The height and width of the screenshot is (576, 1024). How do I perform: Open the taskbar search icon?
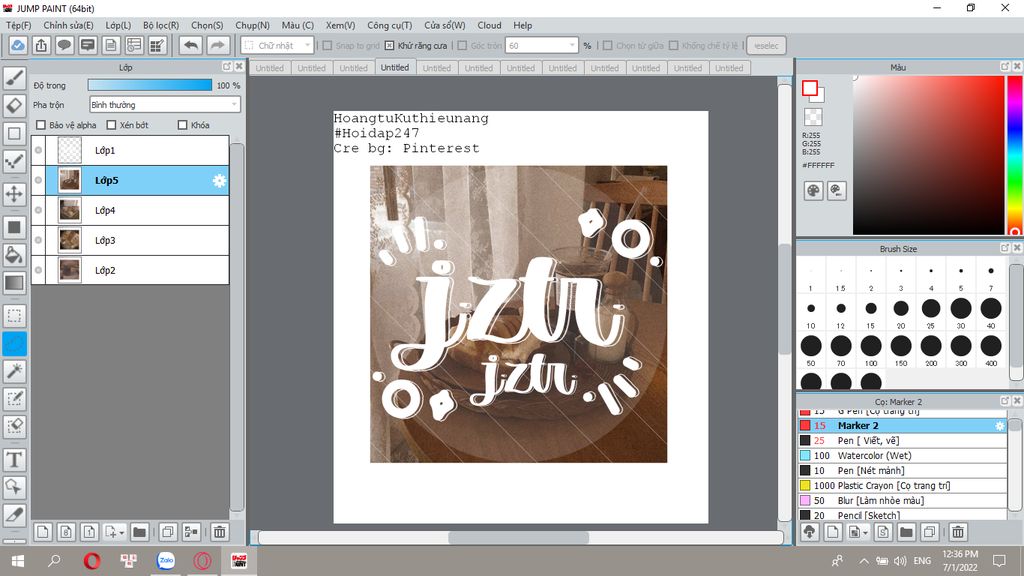(x=54, y=561)
